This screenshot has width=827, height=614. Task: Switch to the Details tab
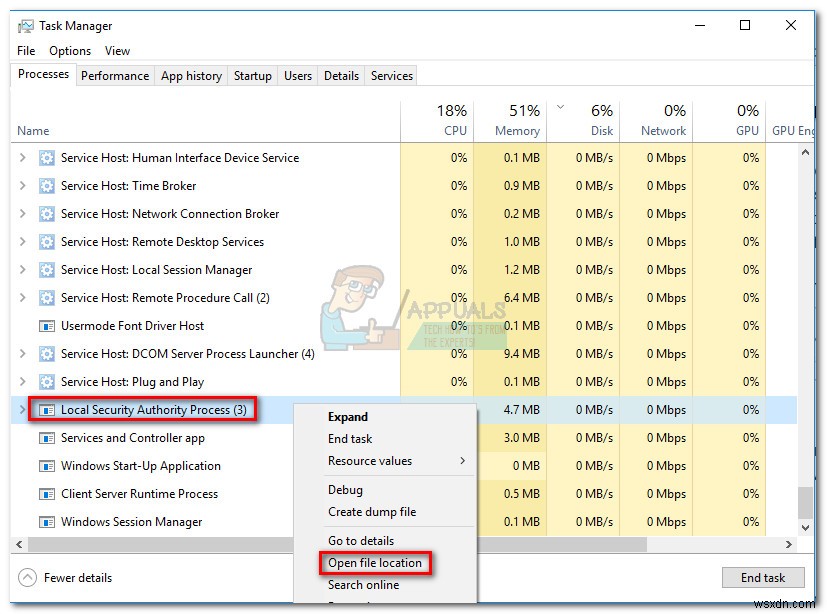coord(341,75)
